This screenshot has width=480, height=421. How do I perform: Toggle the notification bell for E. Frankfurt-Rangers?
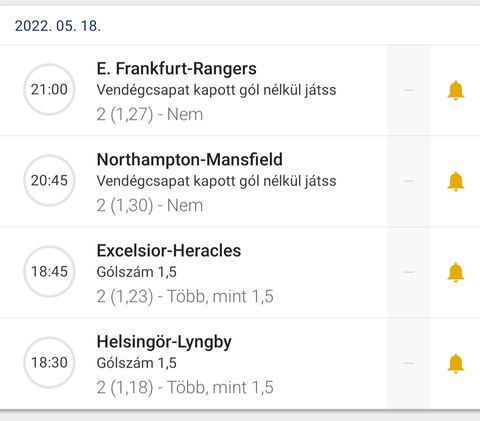click(x=455, y=90)
